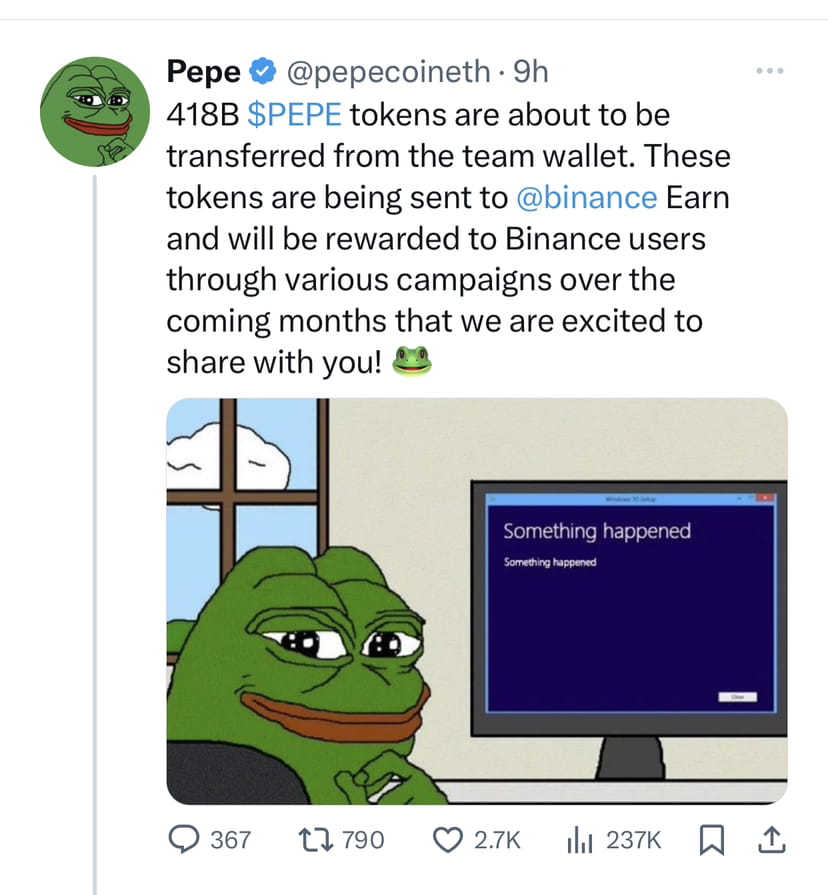This screenshot has width=828, height=895.
Task: Bookmark the tweet with the bookmark icon
Action: coord(712,840)
